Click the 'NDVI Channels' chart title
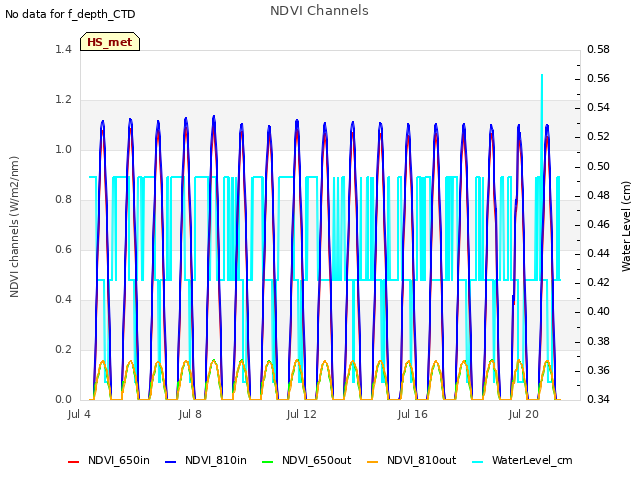This screenshot has height=480, width=640. (319, 11)
